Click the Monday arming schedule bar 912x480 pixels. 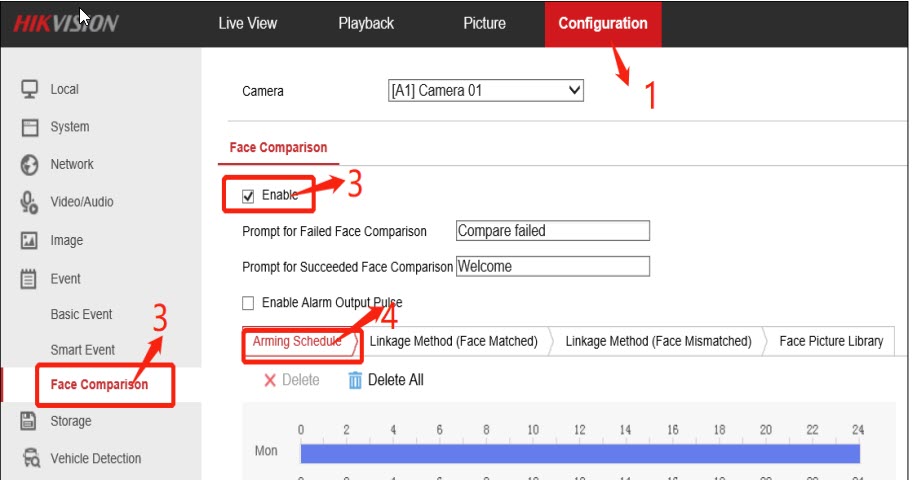[580, 453]
